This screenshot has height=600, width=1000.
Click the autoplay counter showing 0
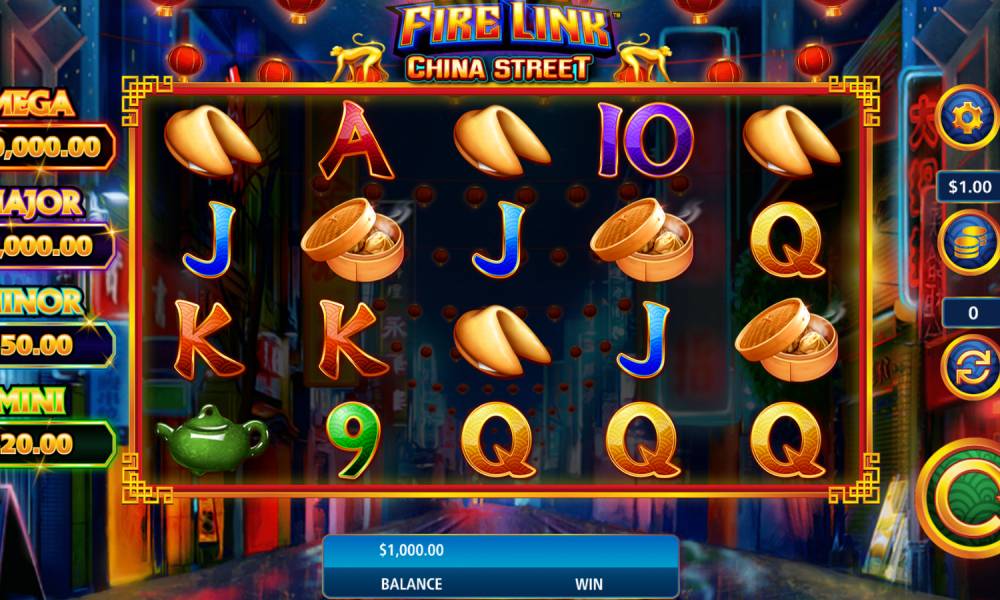pos(972,312)
